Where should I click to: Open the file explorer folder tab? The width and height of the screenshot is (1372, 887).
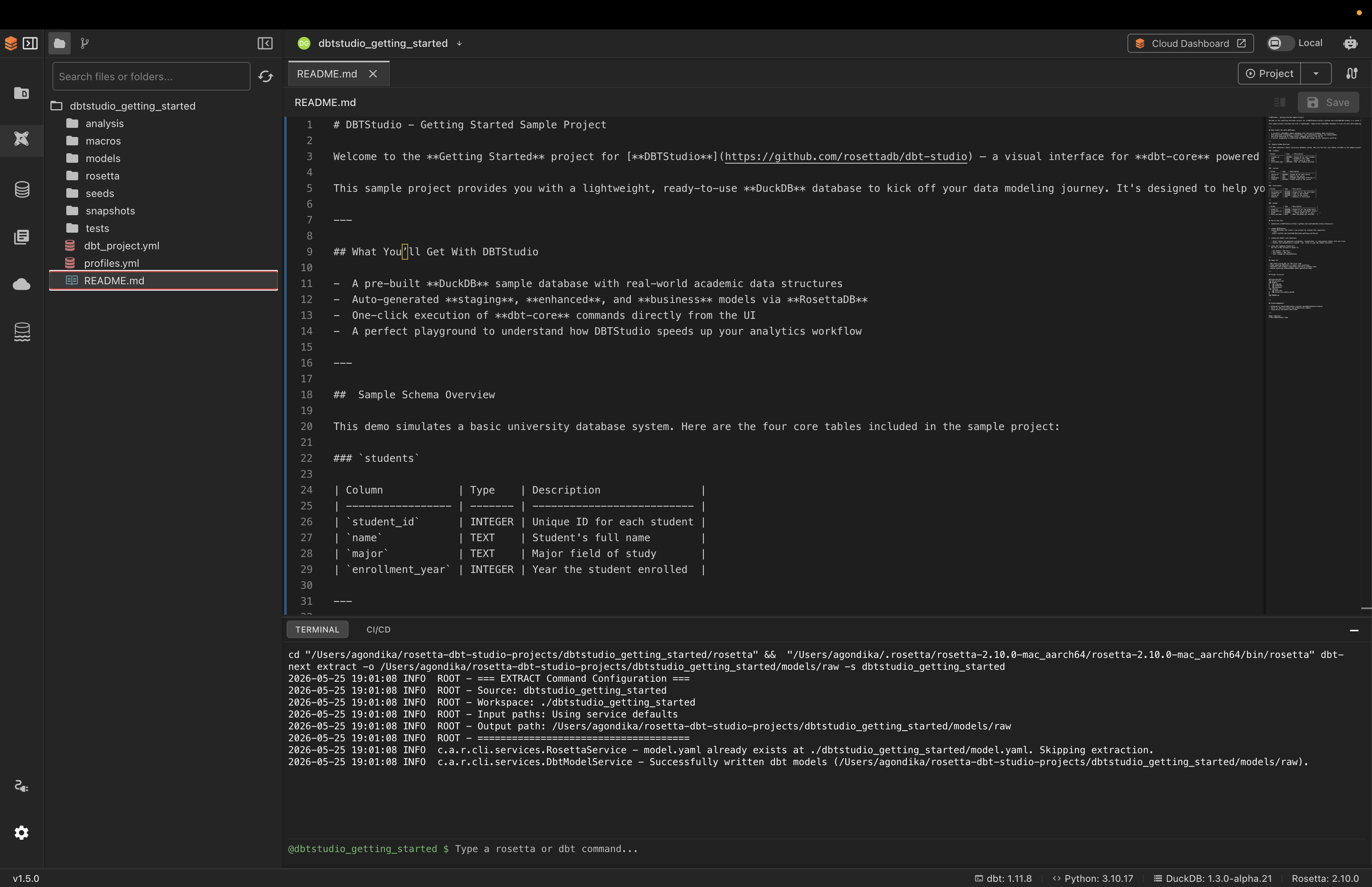(x=59, y=43)
